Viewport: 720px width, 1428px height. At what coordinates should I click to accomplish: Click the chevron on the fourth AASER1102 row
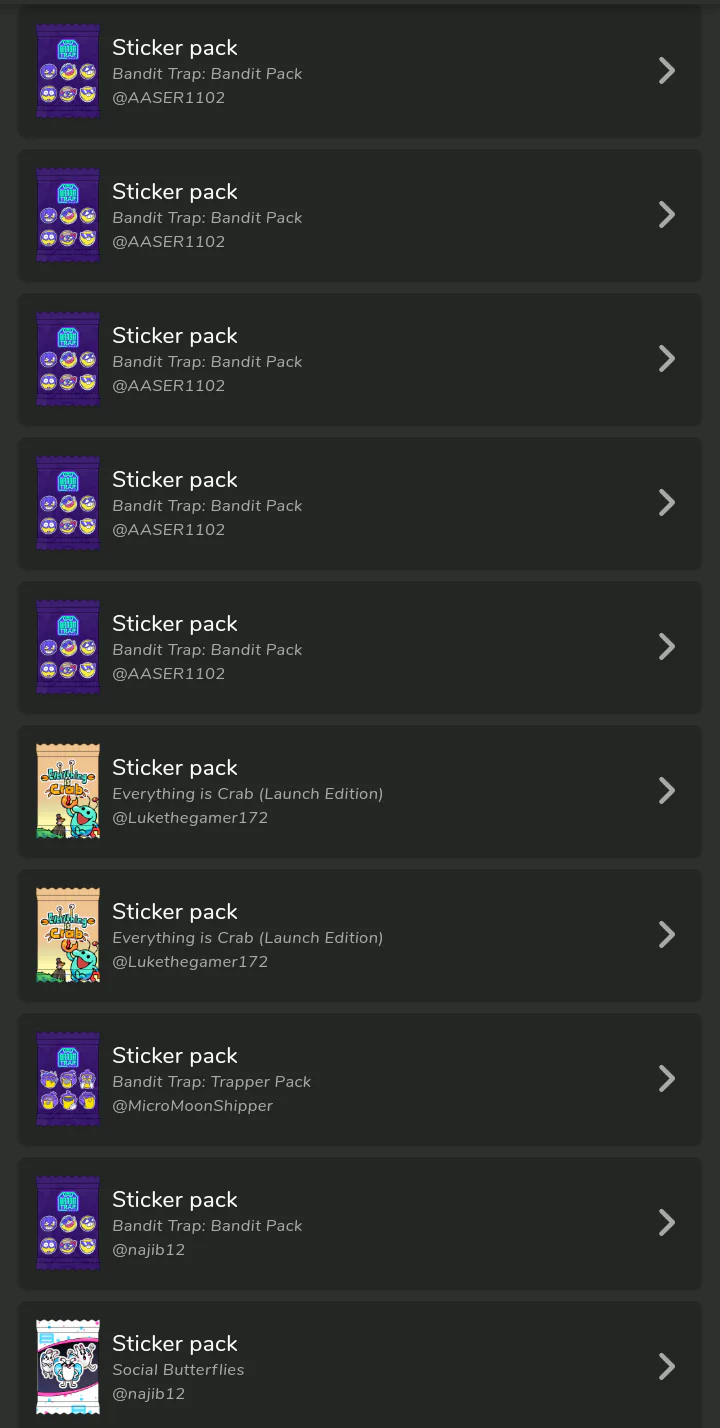tap(667, 502)
